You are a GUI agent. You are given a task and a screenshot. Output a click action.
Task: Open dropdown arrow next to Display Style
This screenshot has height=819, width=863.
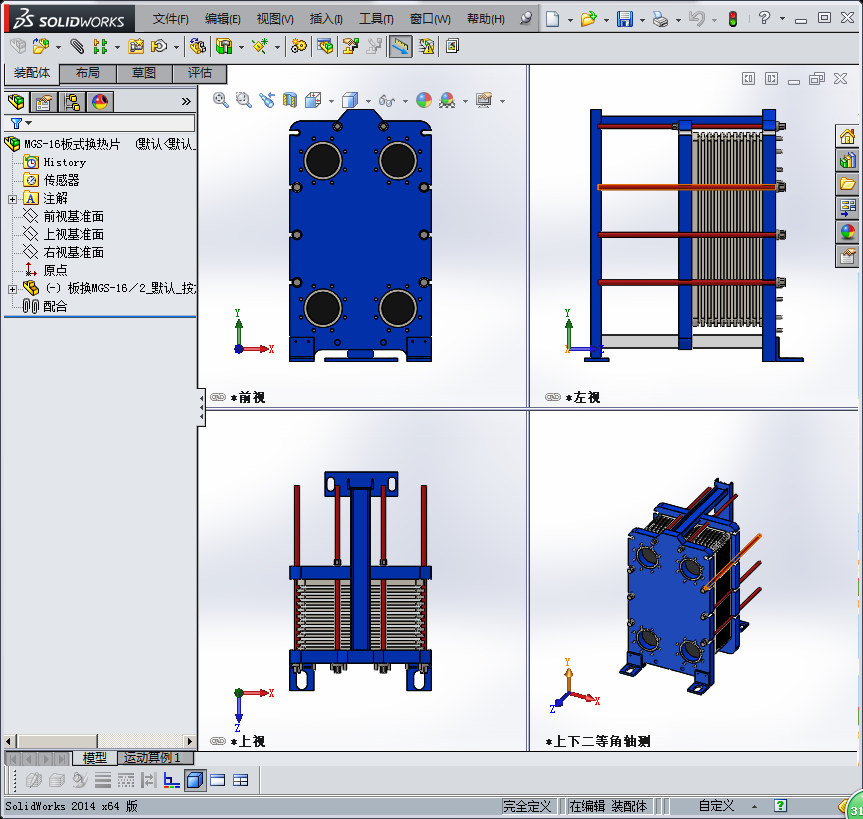click(368, 101)
